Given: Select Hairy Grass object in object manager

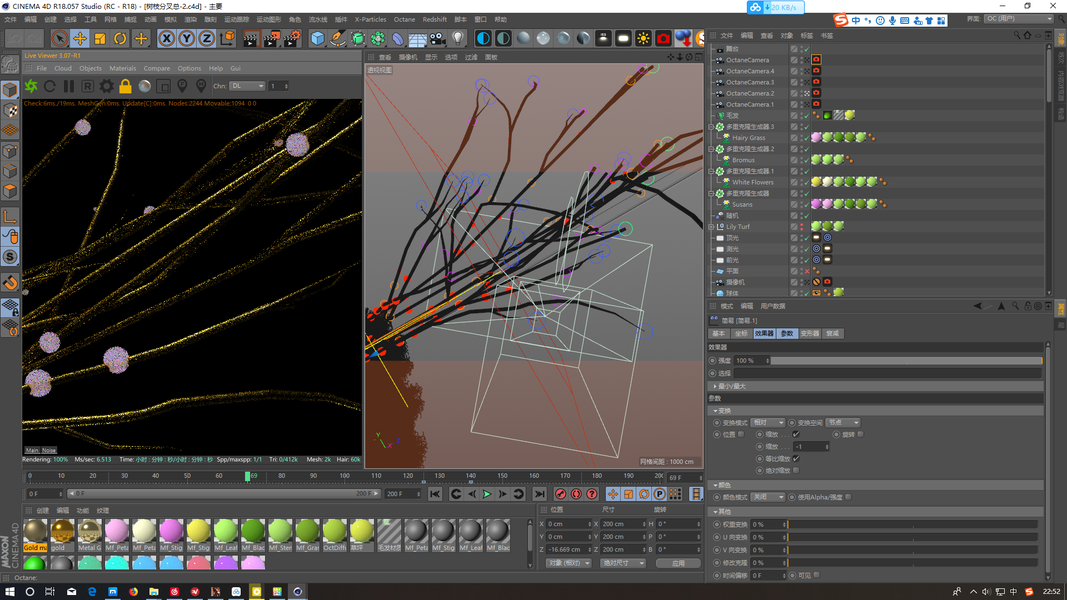Looking at the screenshot, I should point(749,138).
